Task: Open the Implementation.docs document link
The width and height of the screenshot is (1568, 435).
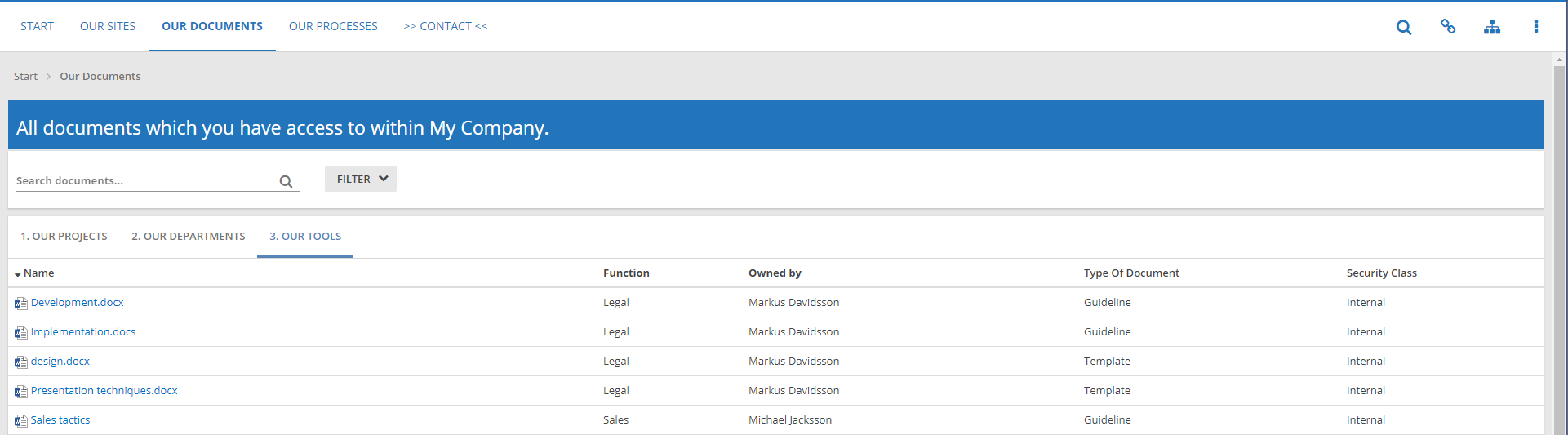Action: [83, 331]
